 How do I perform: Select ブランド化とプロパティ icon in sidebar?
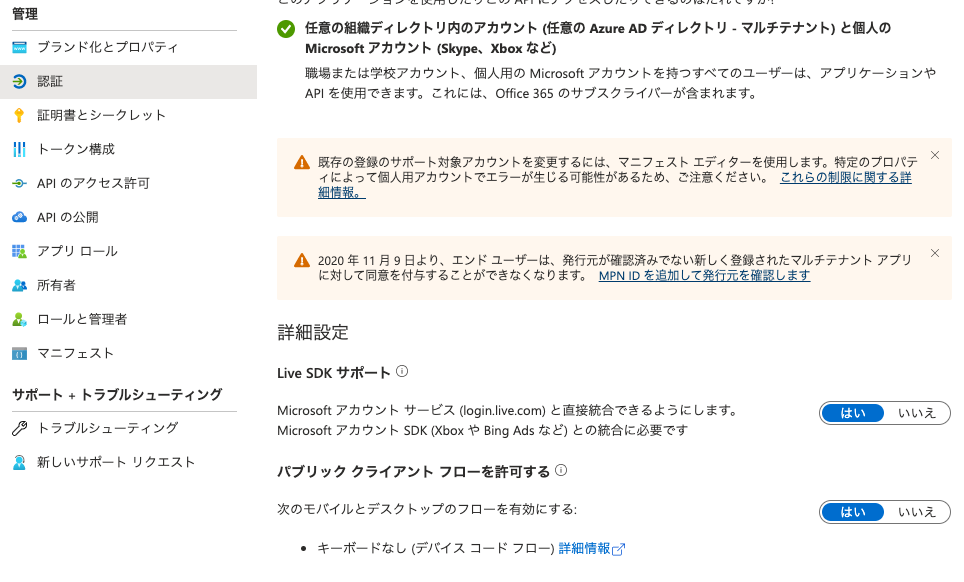(22, 45)
